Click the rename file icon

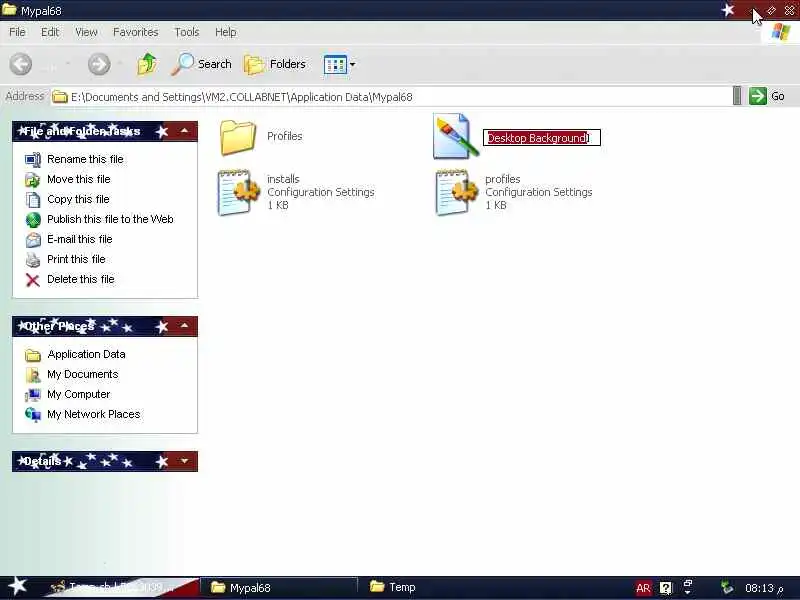[x=33, y=160]
